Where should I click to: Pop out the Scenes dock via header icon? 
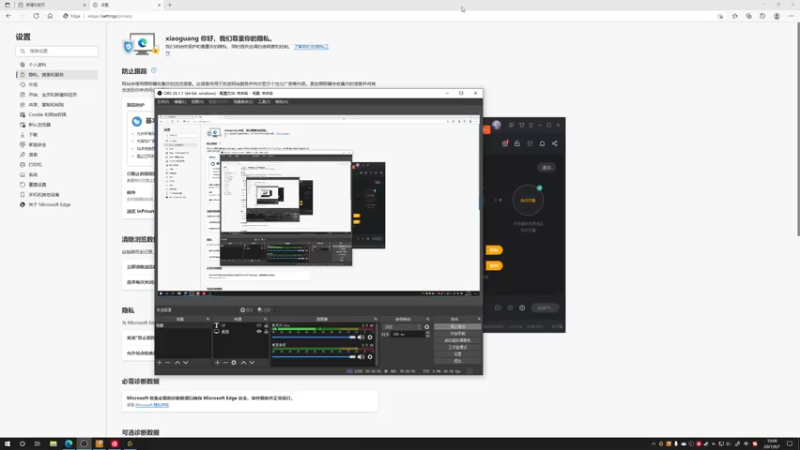[x=208, y=319]
